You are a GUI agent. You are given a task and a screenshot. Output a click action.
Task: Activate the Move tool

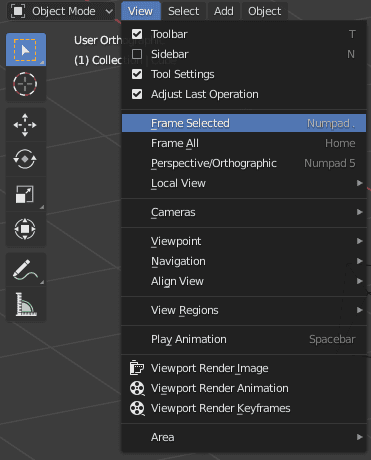26,125
